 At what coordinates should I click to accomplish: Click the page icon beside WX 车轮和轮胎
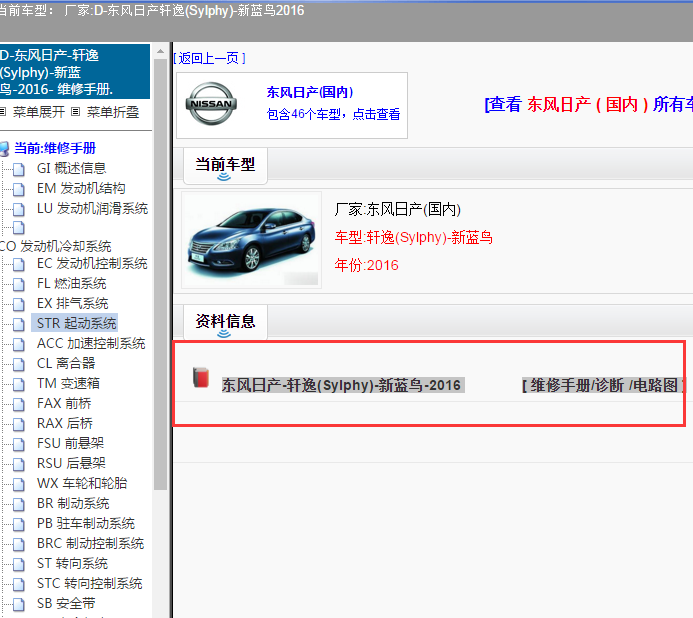tap(19, 484)
